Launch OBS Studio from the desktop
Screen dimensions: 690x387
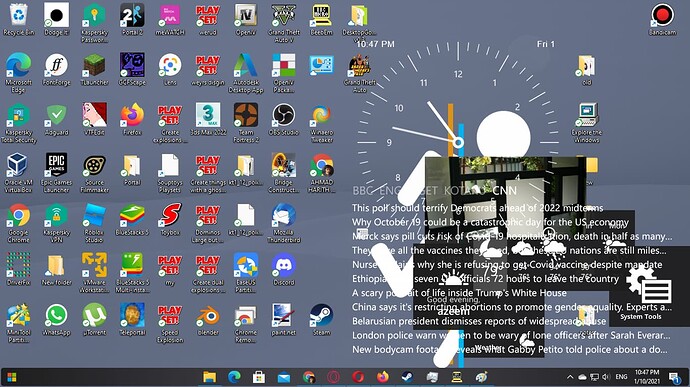coord(283,119)
